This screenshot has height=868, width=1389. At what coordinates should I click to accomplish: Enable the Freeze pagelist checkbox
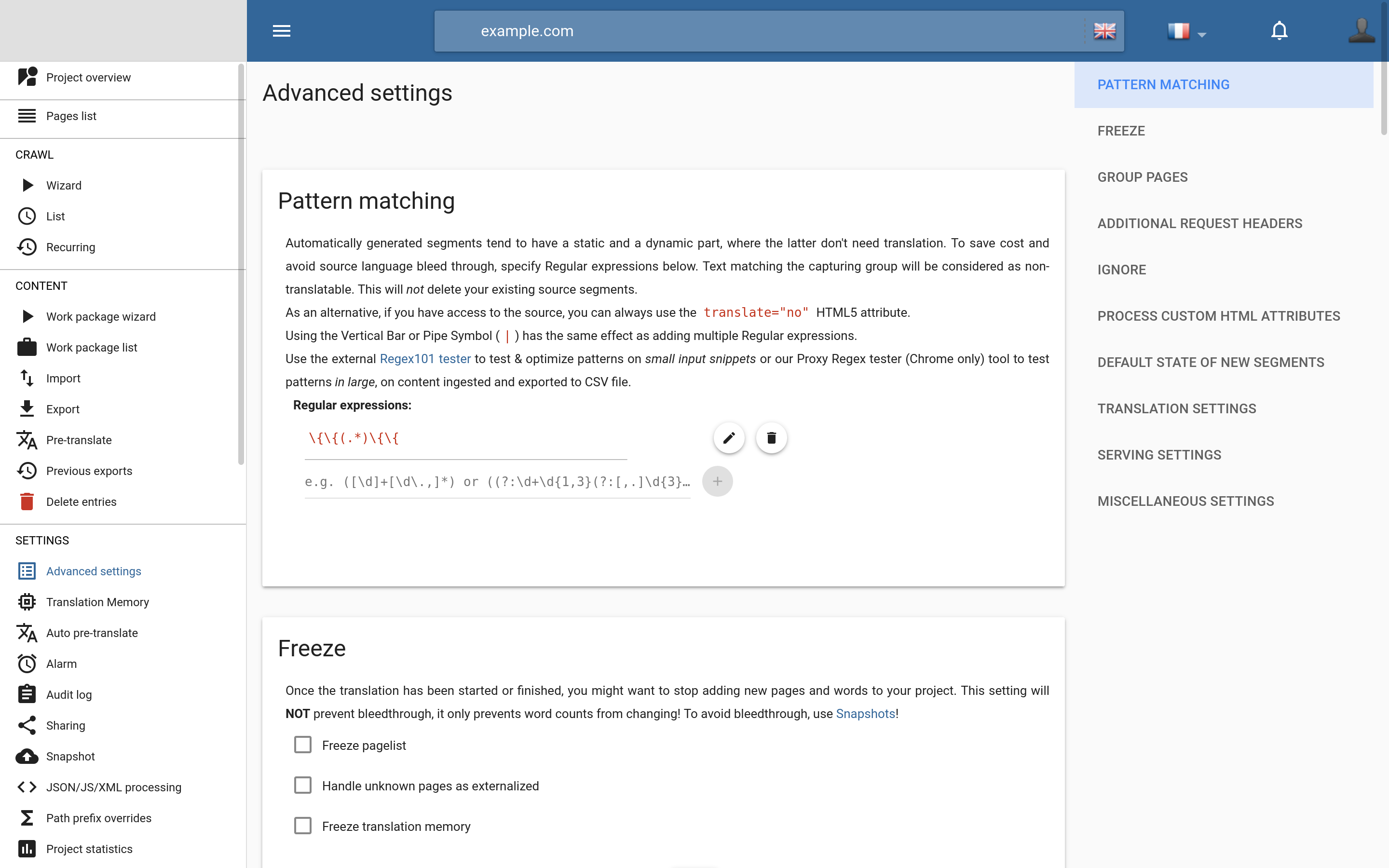(x=302, y=745)
